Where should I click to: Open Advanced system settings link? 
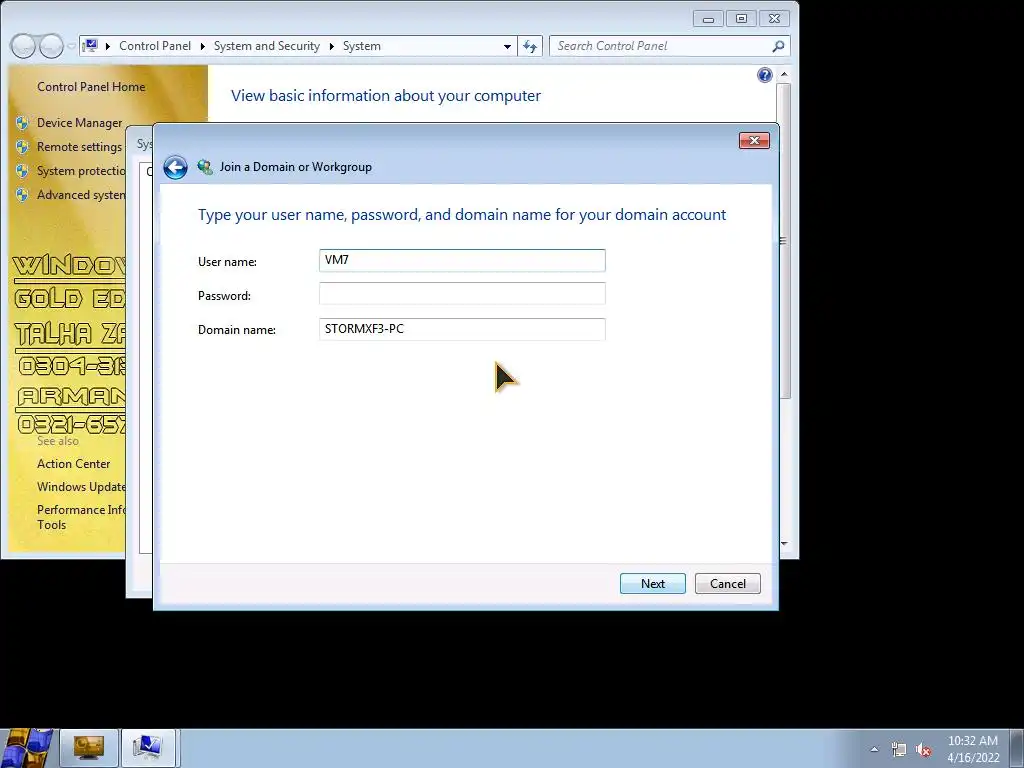pyautogui.click(x=81, y=195)
